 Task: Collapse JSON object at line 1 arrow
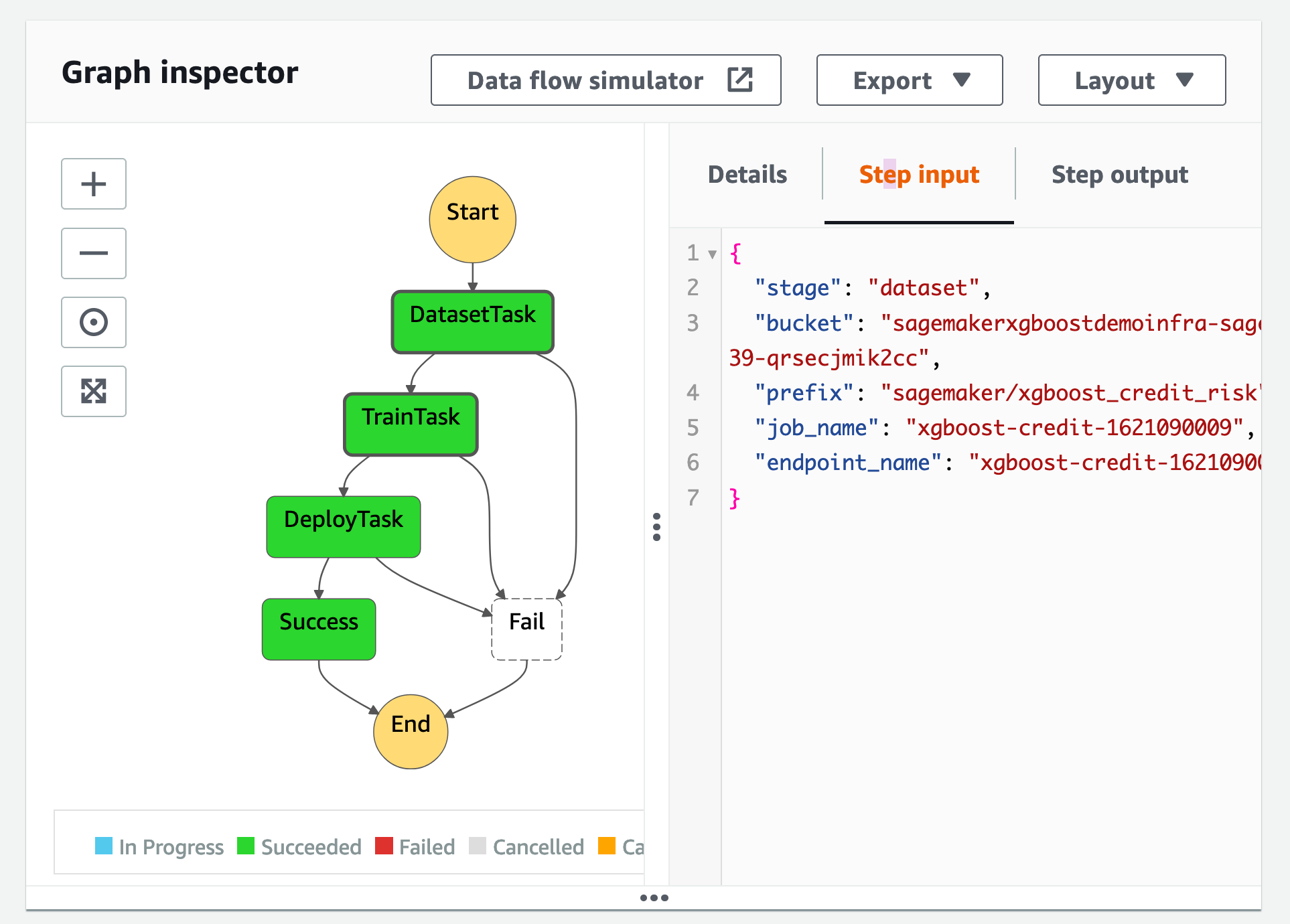[x=713, y=254]
